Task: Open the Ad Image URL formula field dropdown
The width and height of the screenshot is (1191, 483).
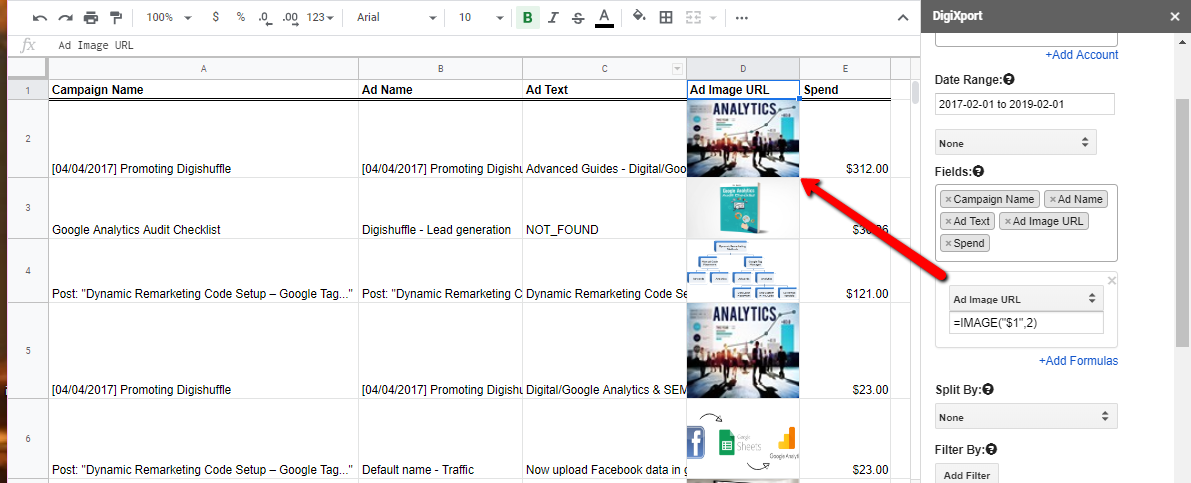Action: (x=1026, y=298)
